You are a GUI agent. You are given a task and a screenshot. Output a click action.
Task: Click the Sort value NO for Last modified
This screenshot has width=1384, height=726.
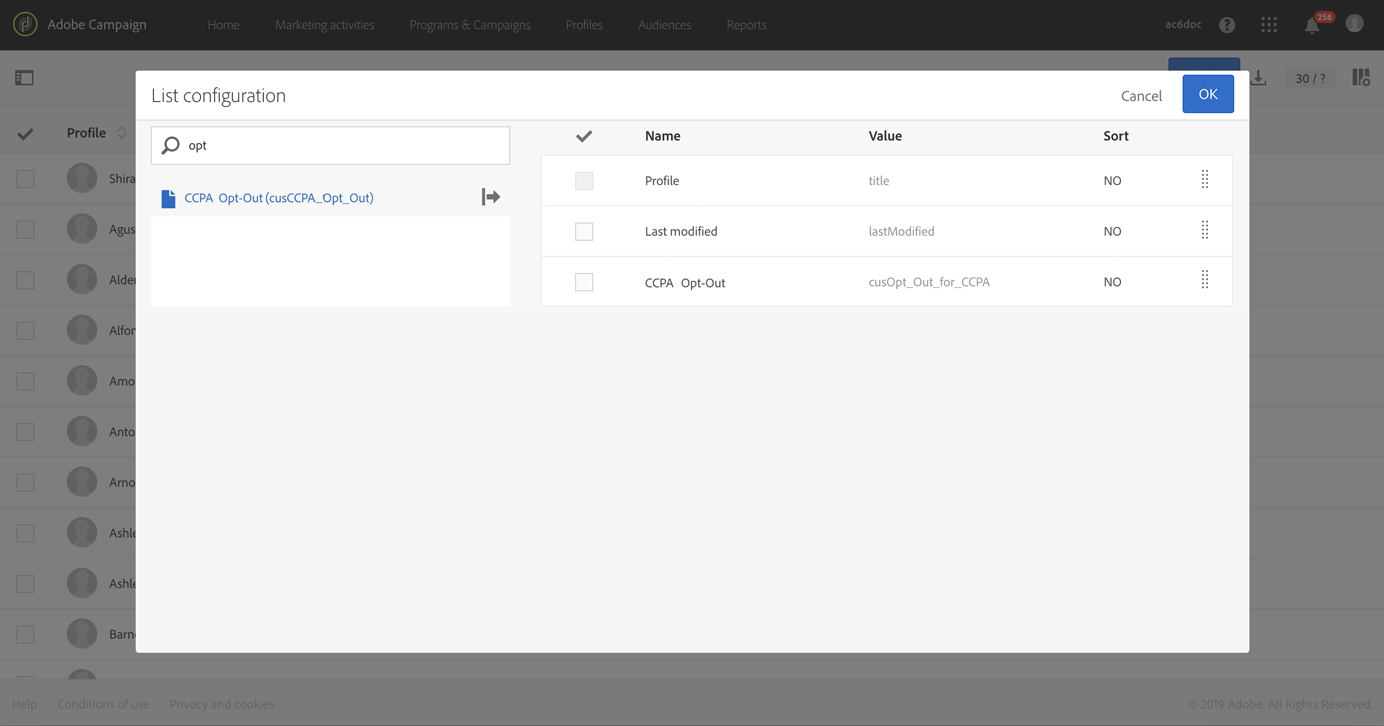tap(1112, 231)
